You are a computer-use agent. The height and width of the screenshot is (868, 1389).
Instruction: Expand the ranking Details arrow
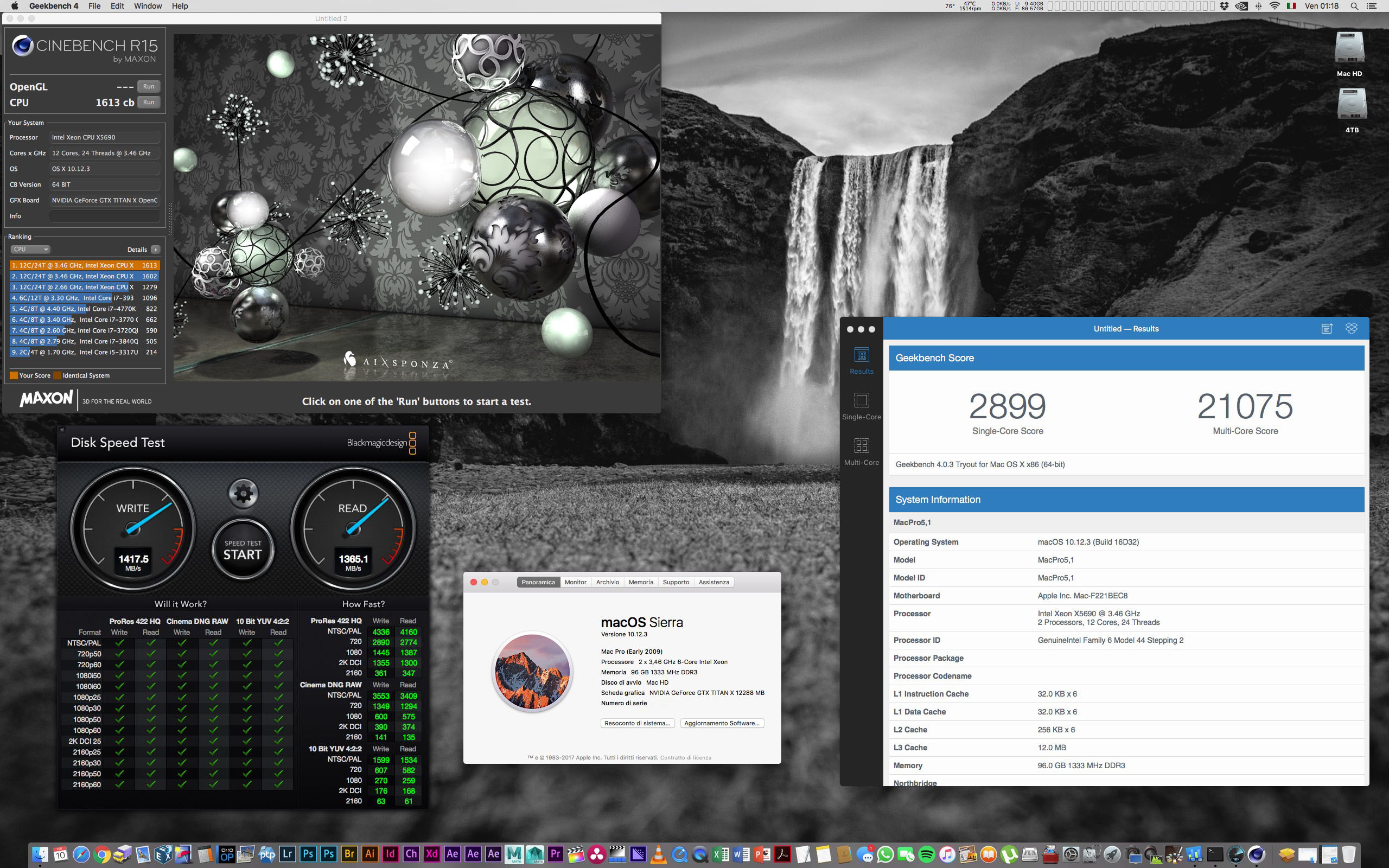point(155,249)
